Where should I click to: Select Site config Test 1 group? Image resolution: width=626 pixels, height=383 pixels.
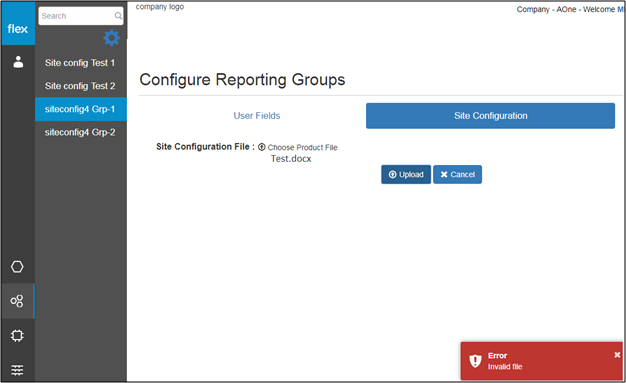pos(80,63)
